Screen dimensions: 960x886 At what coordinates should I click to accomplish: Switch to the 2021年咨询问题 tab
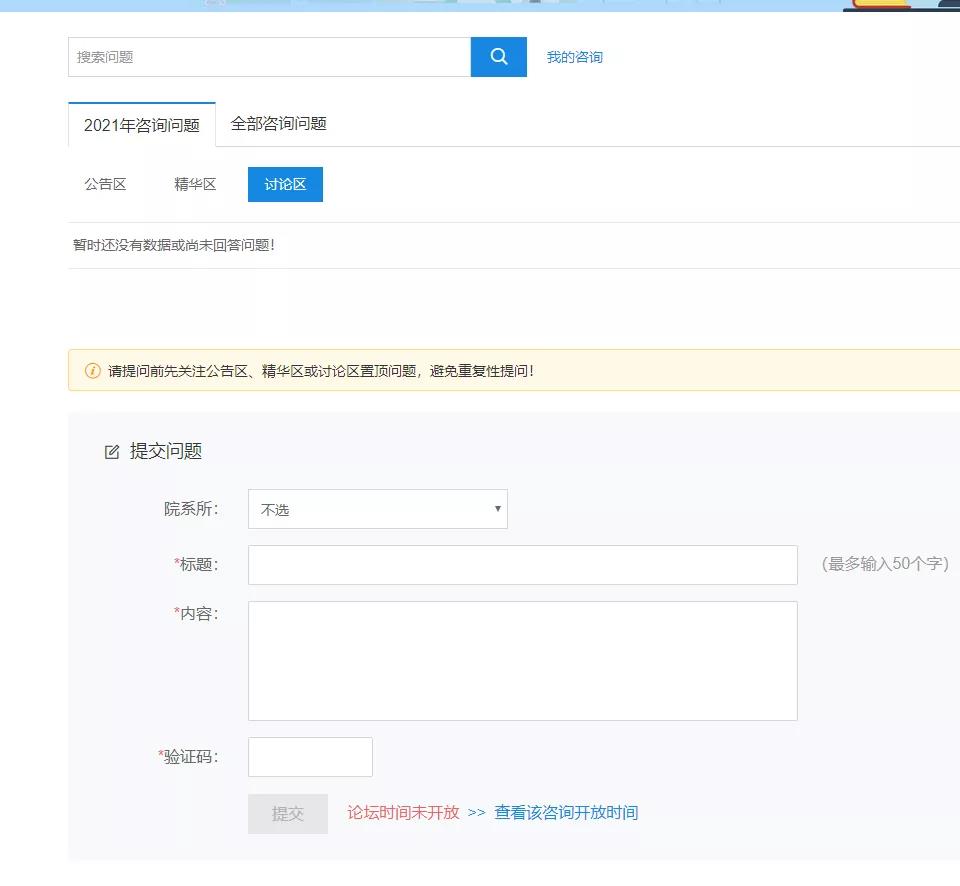[x=142, y=125]
